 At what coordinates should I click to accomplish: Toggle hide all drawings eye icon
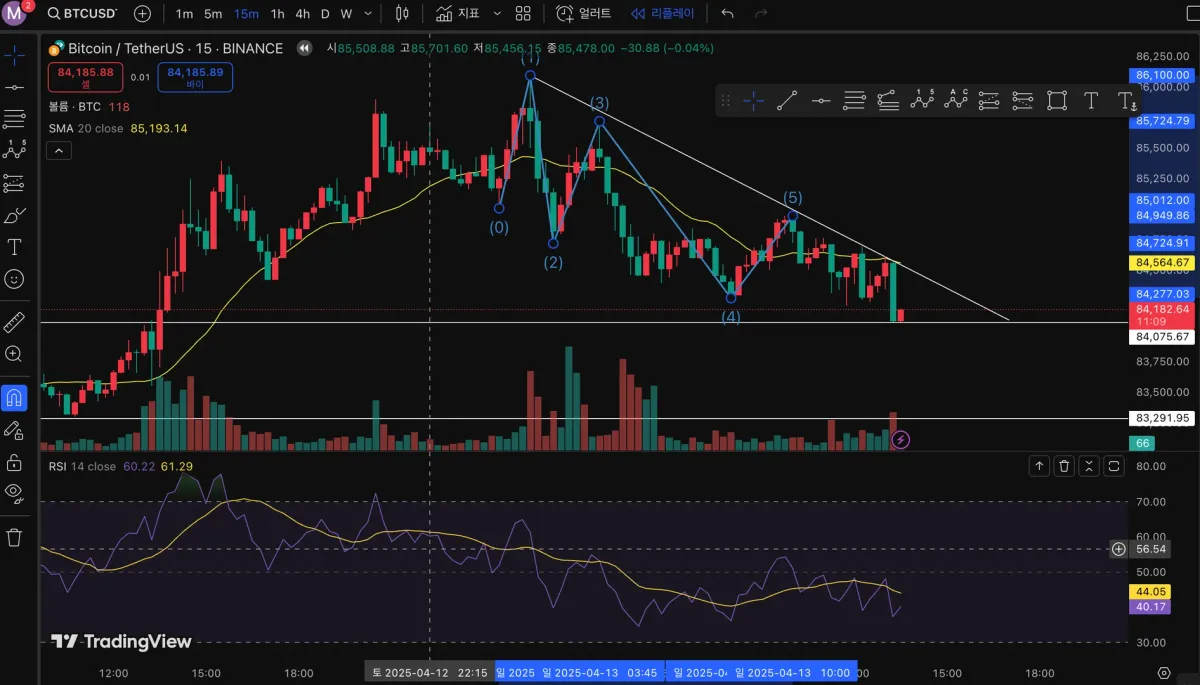(14, 491)
